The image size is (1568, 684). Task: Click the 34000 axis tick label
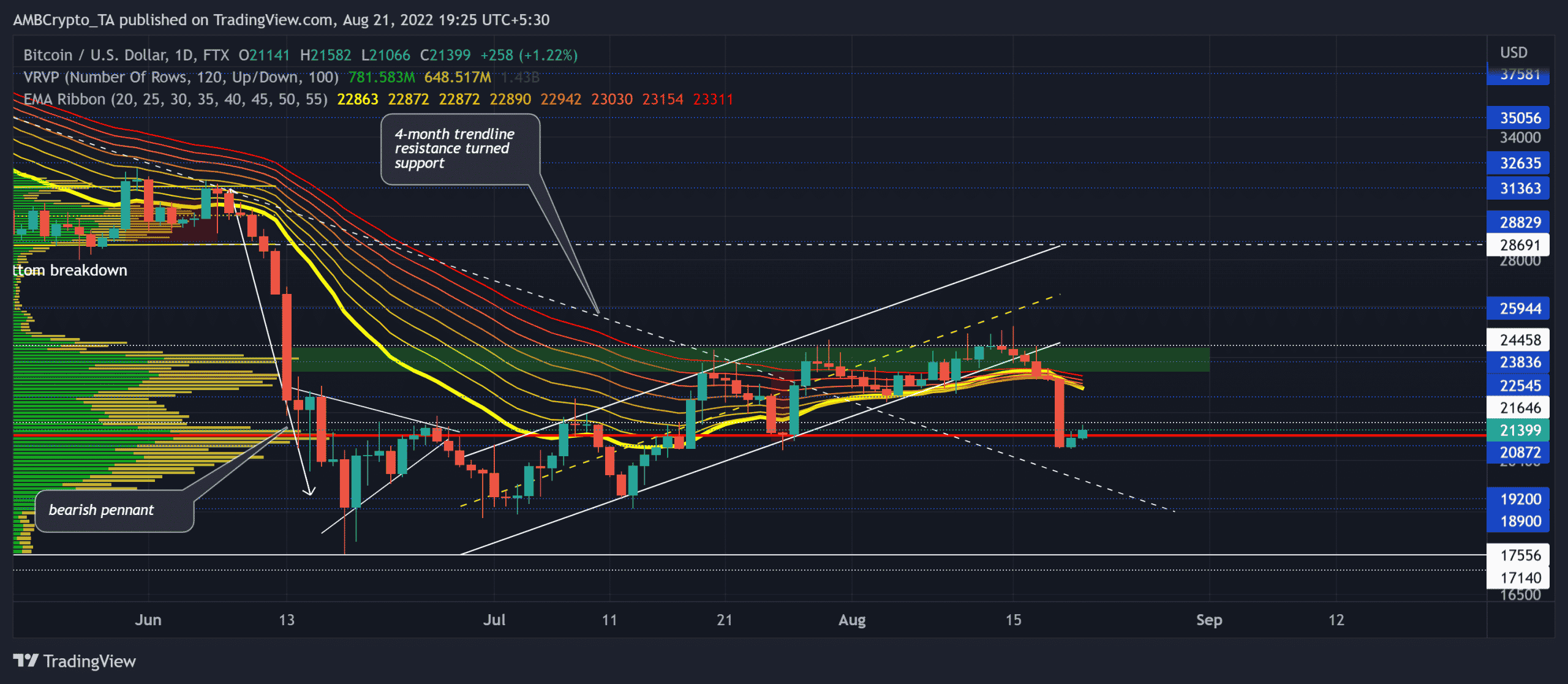point(1520,138)
